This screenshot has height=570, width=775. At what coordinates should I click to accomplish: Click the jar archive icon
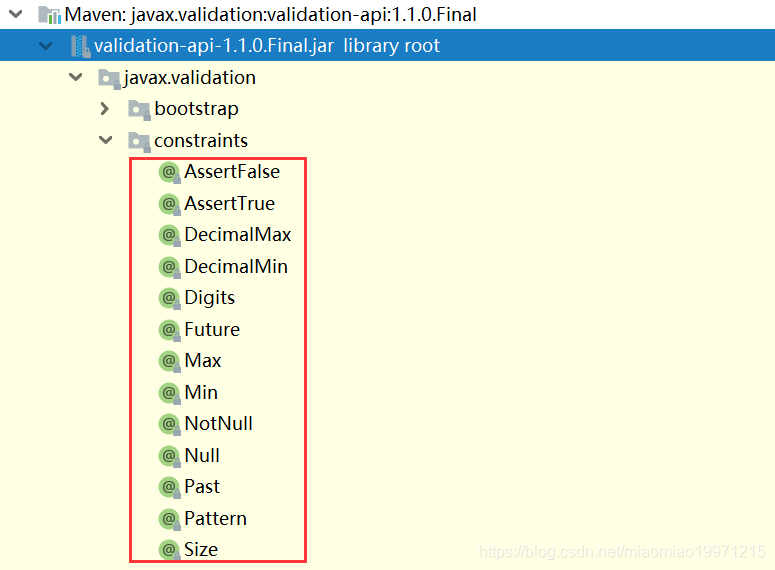pyautogui.click(x=80, y=46)
